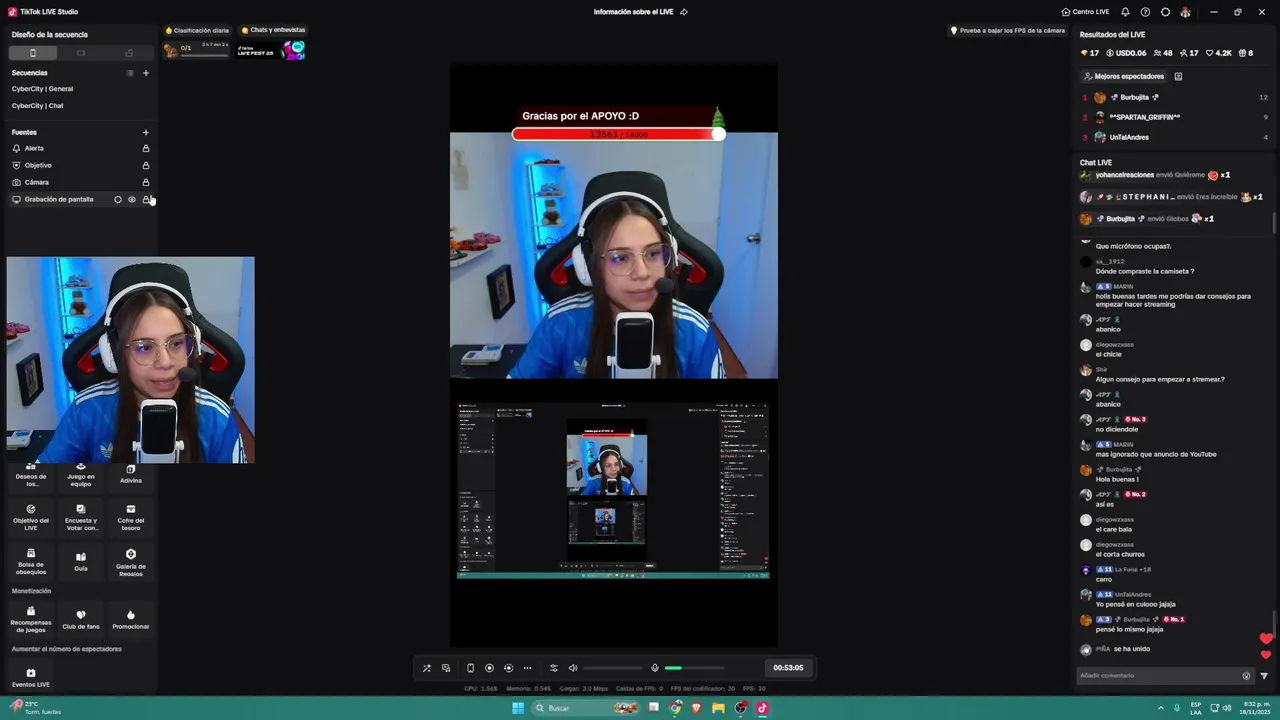Screen dimensions: 1280x720
Task: Open Recompensas de juegos
Action: tap(31, 619)
